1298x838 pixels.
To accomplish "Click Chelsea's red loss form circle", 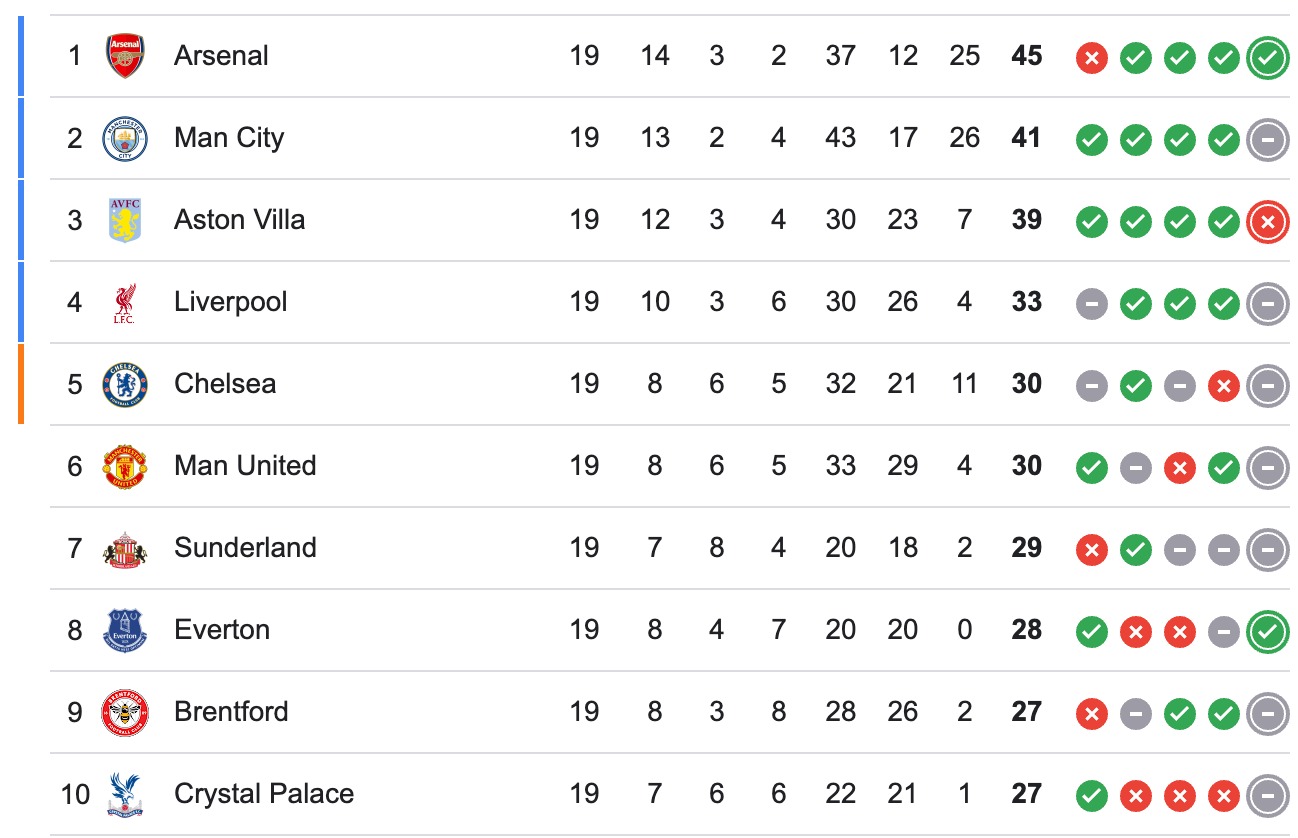I will tap(1222, 385).
